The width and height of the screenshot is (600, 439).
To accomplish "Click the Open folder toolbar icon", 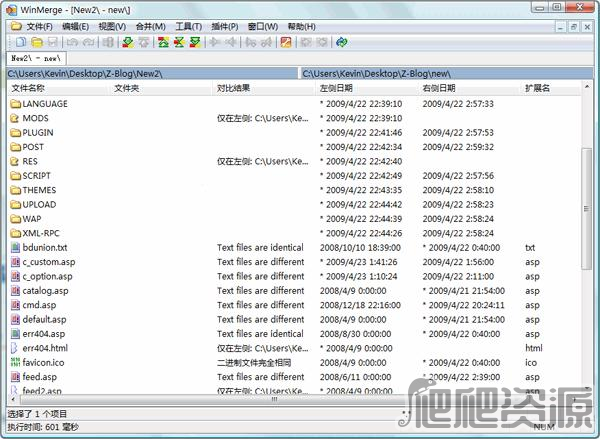I will (x=37, y=42).
